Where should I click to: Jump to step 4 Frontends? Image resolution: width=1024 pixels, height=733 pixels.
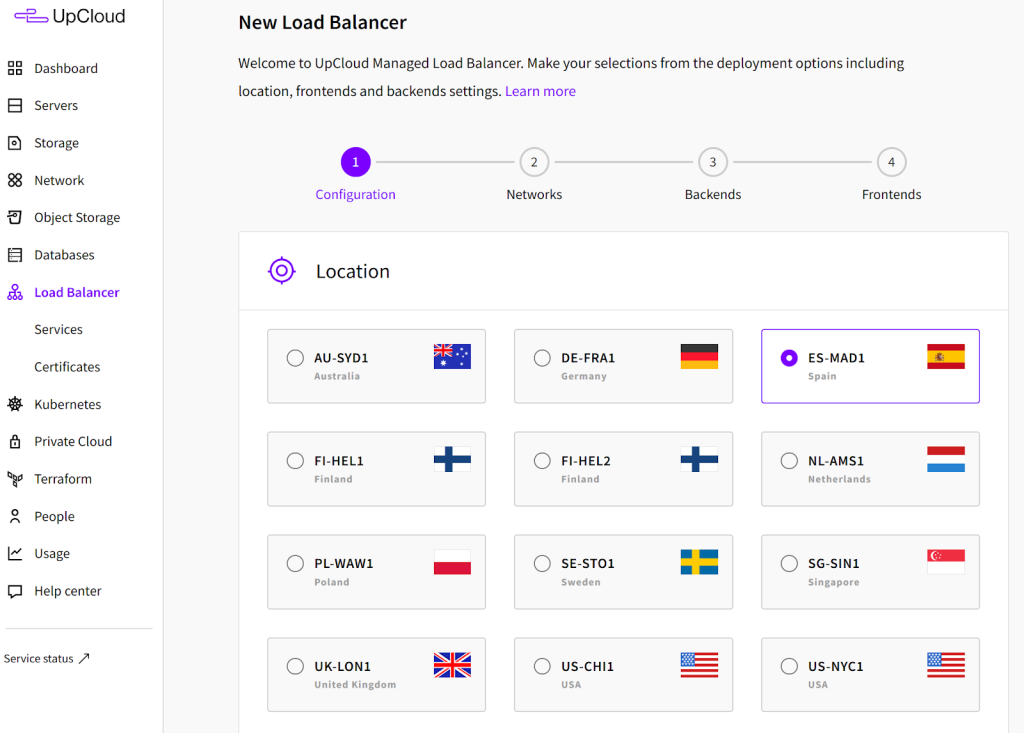click(x=891, y=162)
